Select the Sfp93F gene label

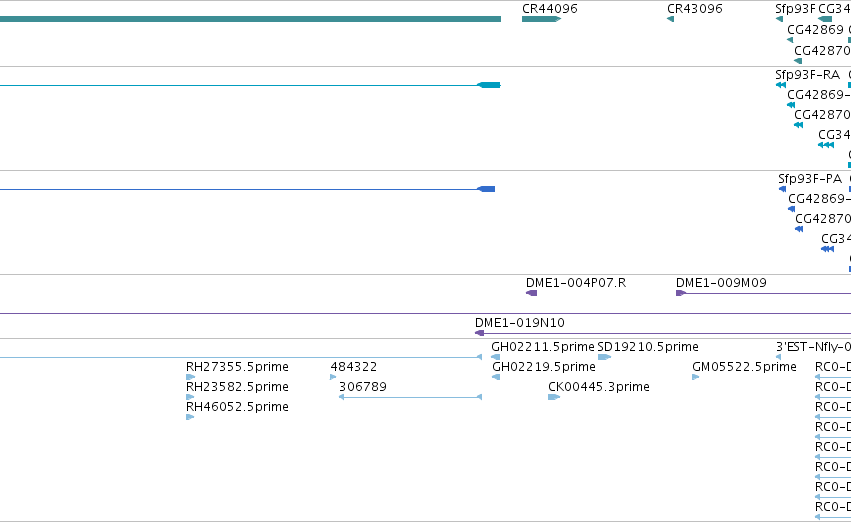pyautogui.click(x=795, y=9)
